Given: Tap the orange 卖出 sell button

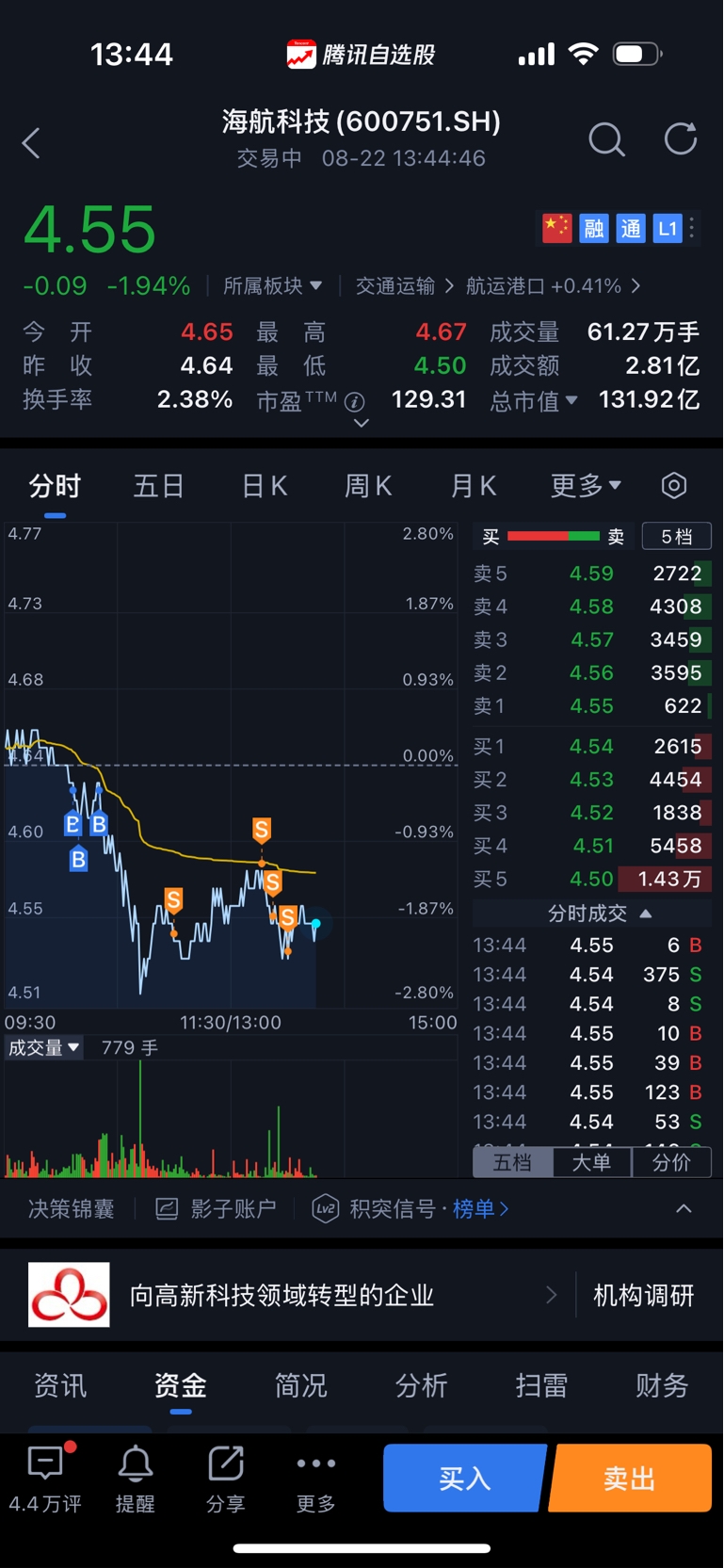Looking at the screenshot, I should tap(630, 1479).
